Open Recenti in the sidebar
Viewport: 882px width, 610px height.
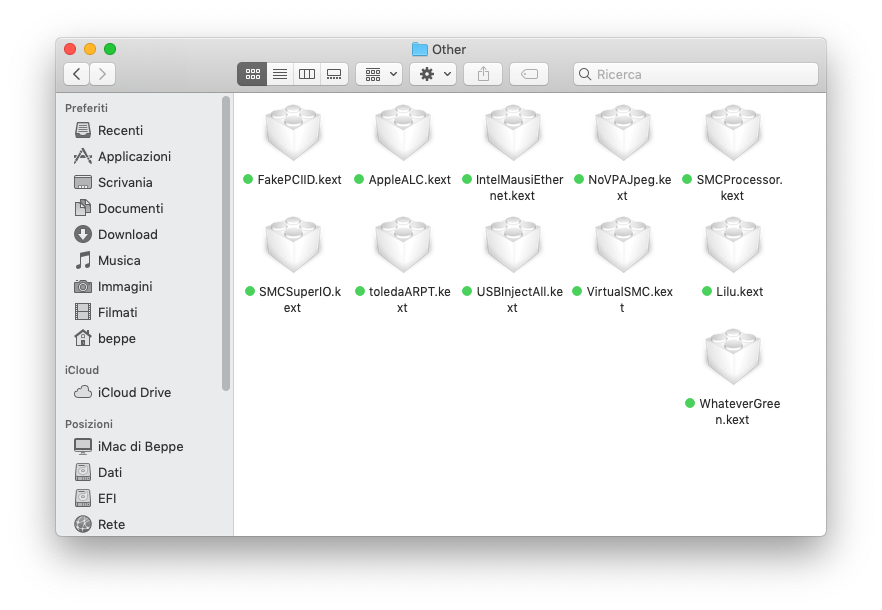tap(120, 131)
